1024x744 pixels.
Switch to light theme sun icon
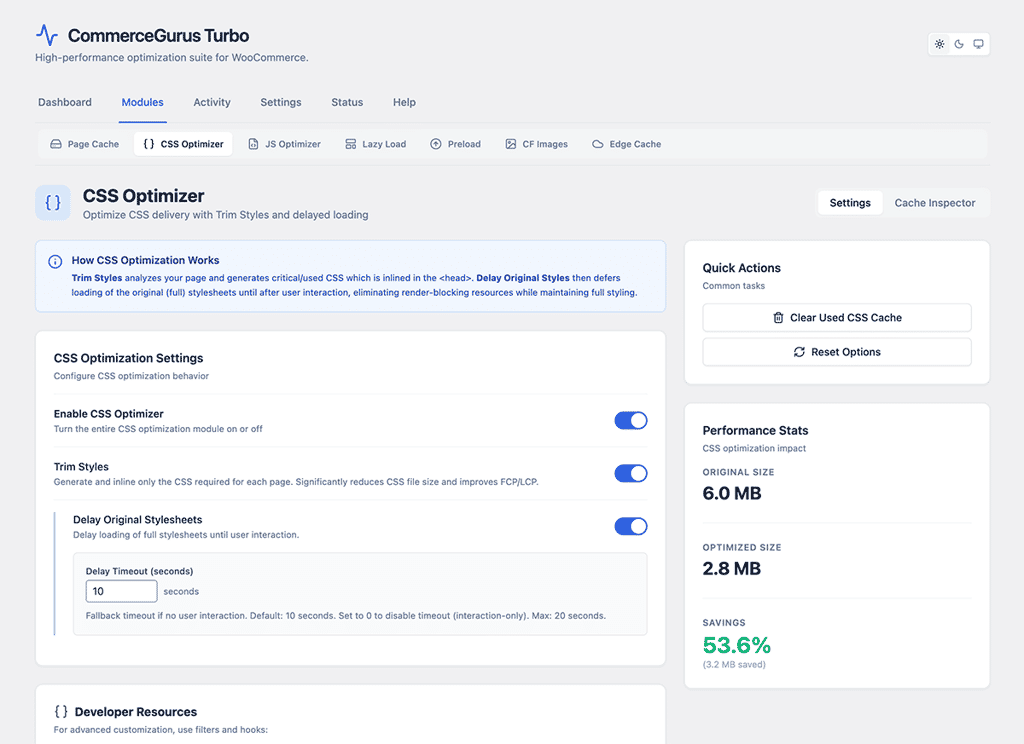[939, 44]
